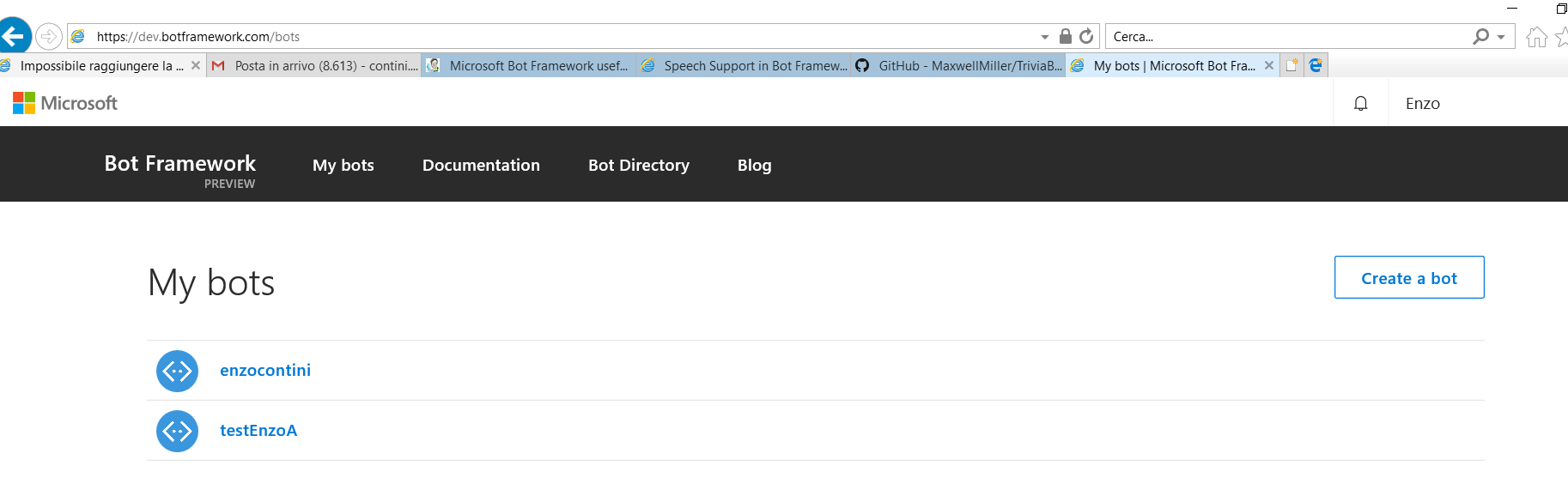Click the browser forward arrow button

coord(49,36)
